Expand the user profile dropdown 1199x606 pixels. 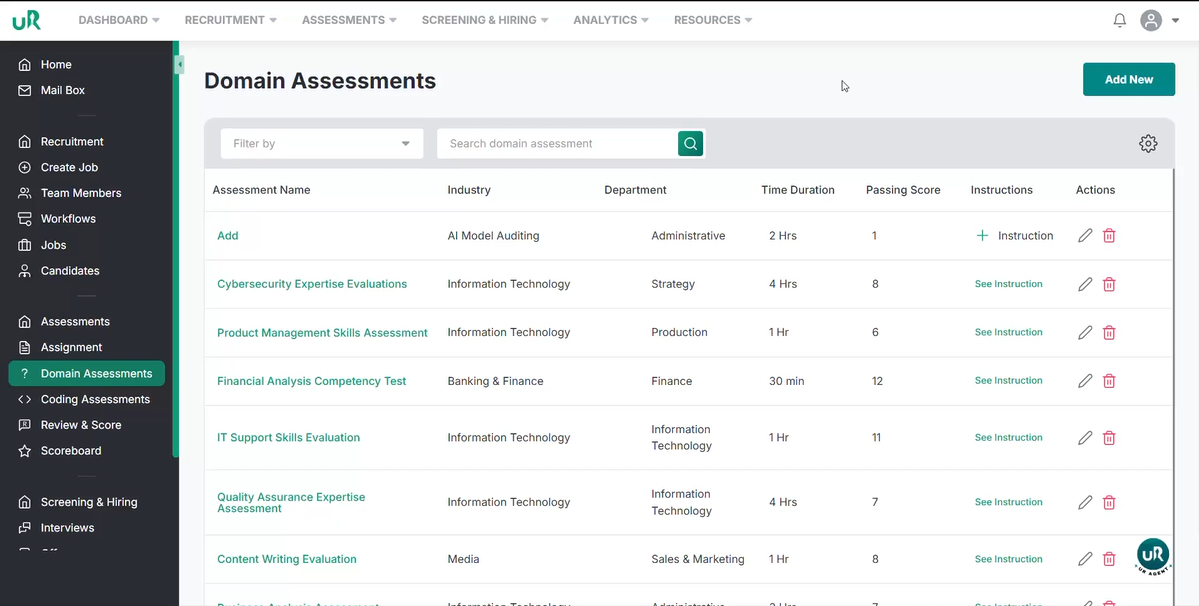click(x=1160, y=20)
